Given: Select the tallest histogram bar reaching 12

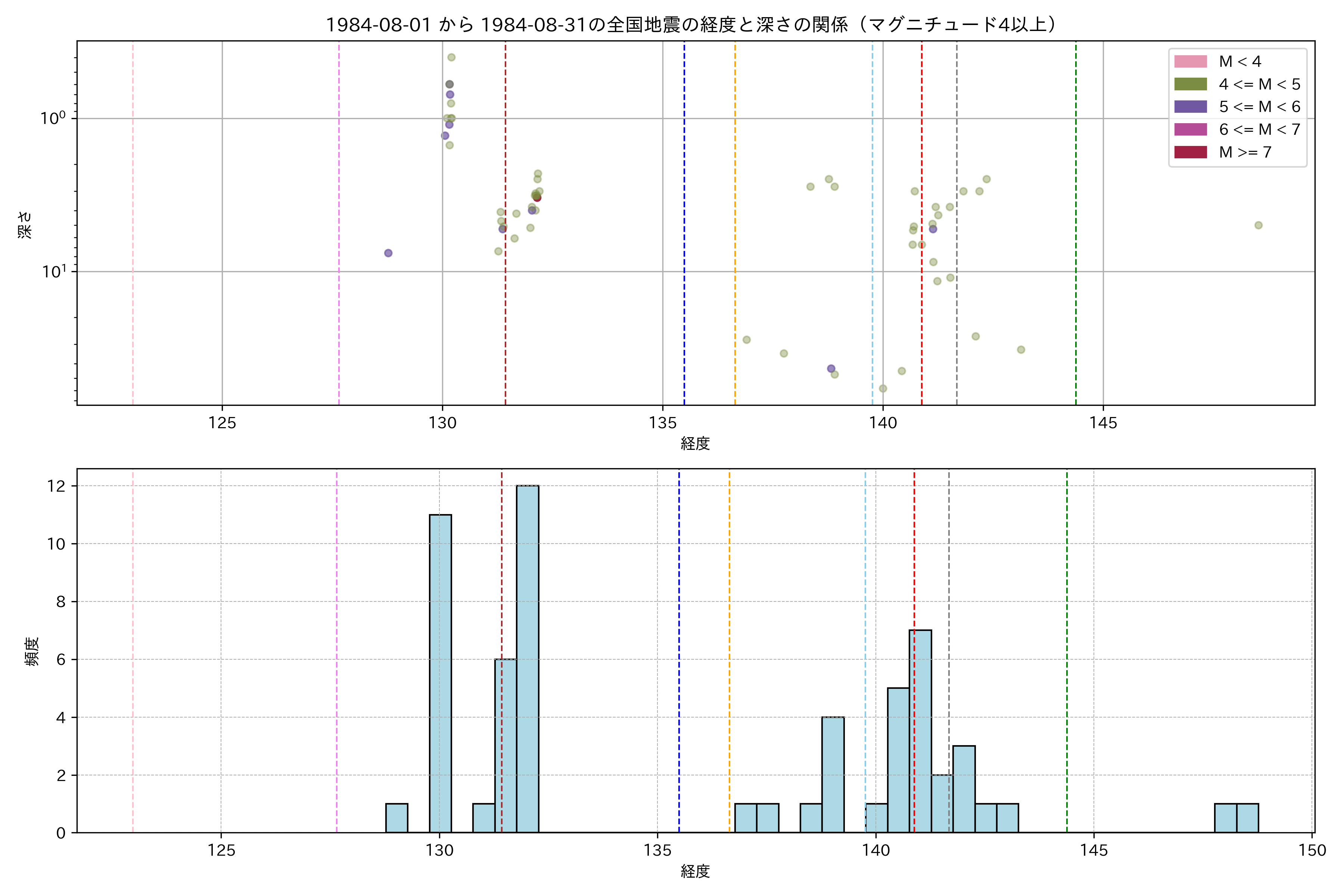Looking at the screenshot, I should pos(528,659).
